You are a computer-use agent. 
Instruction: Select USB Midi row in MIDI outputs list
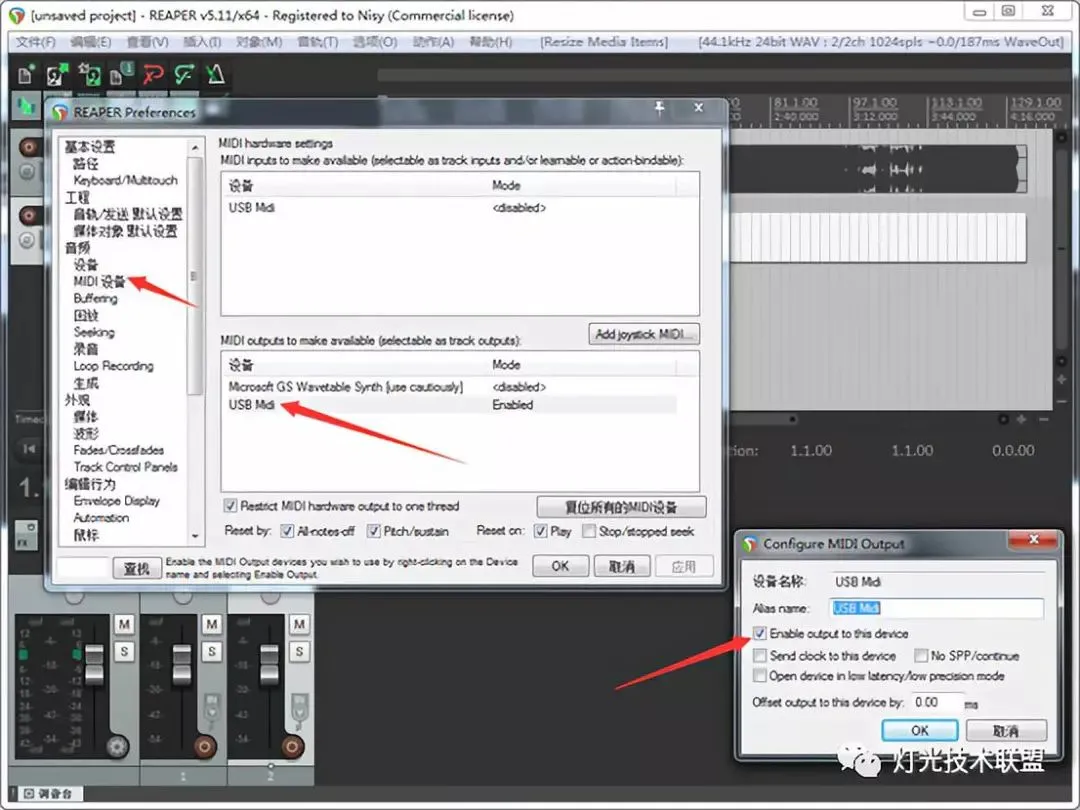click(451, 405)
